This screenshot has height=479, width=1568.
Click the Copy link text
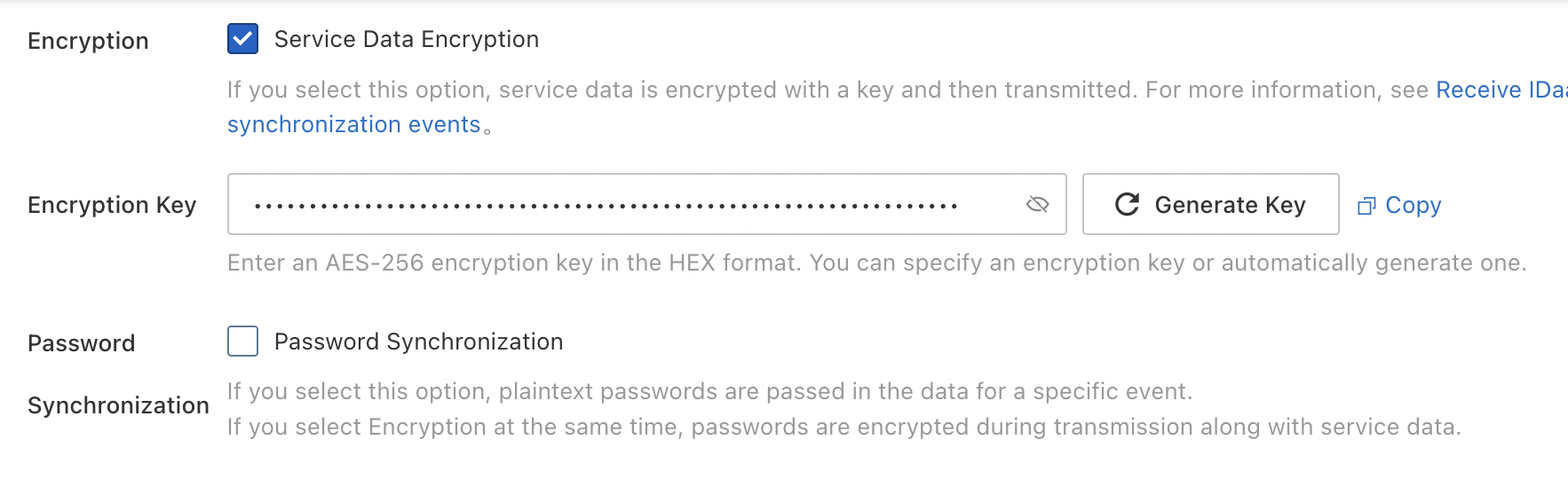click(1413, 205)
